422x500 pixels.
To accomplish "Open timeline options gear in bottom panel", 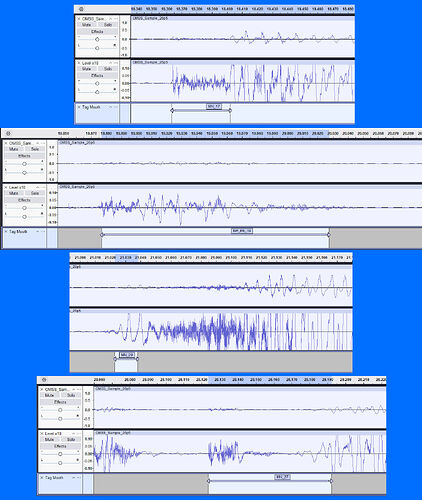I will coord(44,380).
